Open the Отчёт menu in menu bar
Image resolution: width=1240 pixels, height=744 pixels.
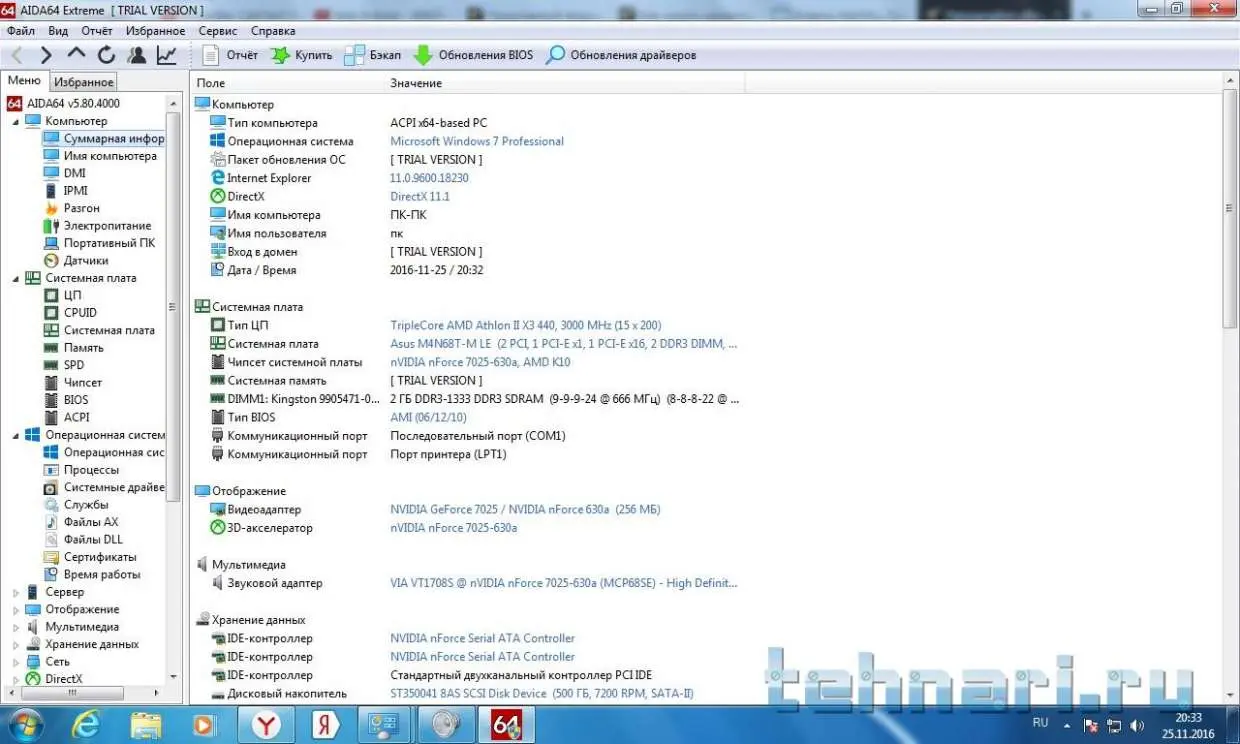[97, 31]
